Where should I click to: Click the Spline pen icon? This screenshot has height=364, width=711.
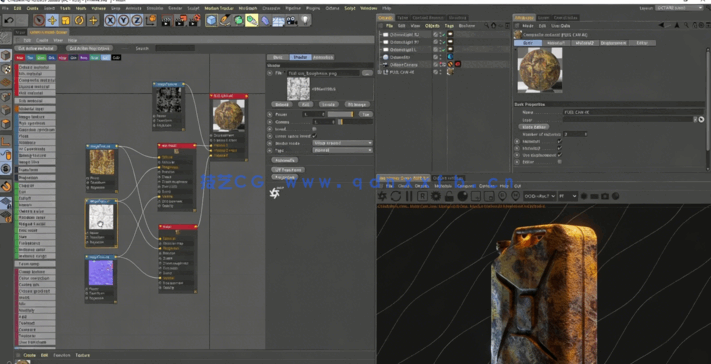coord(224,20)
